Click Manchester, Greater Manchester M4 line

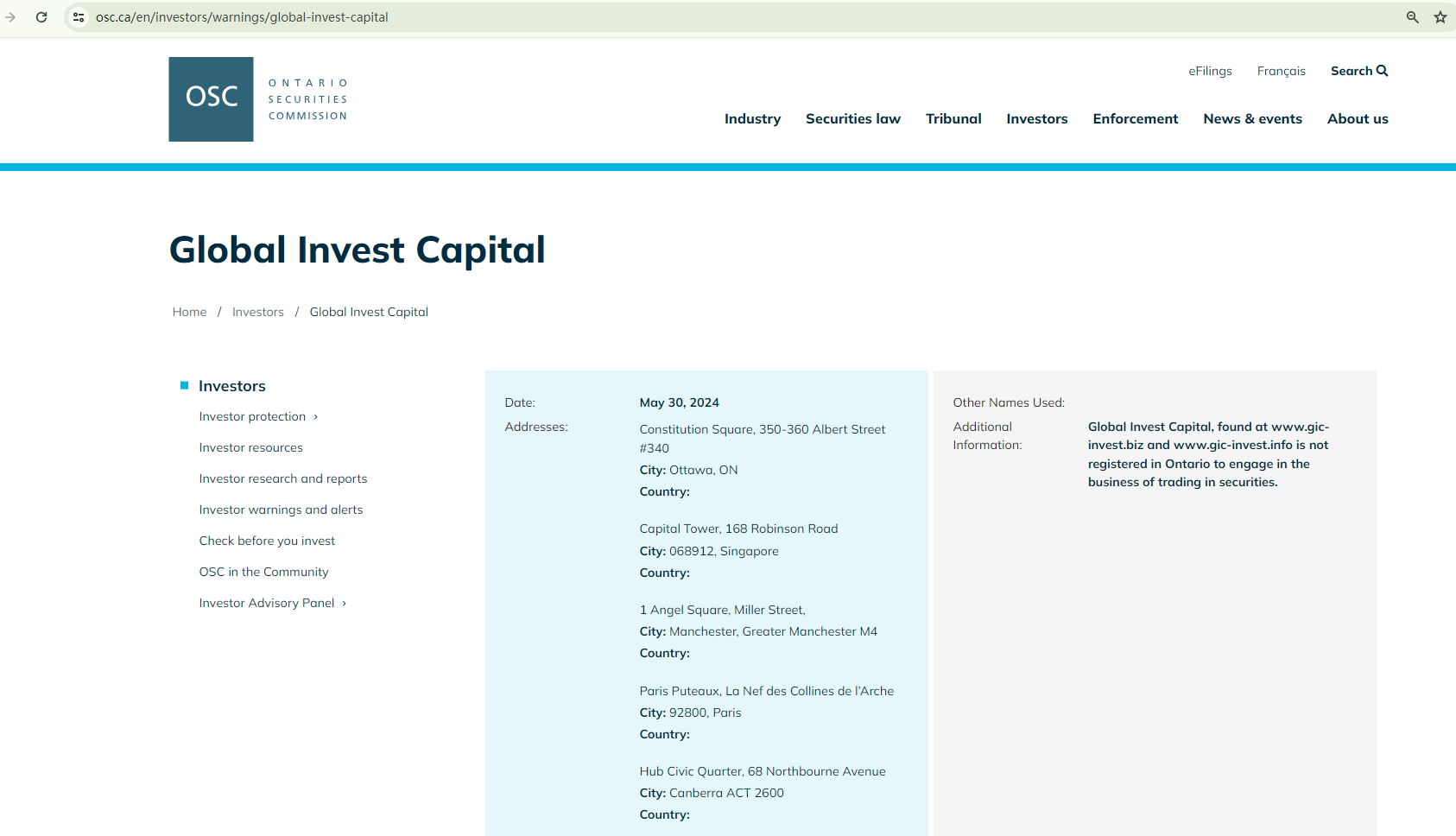click(758, 631)
